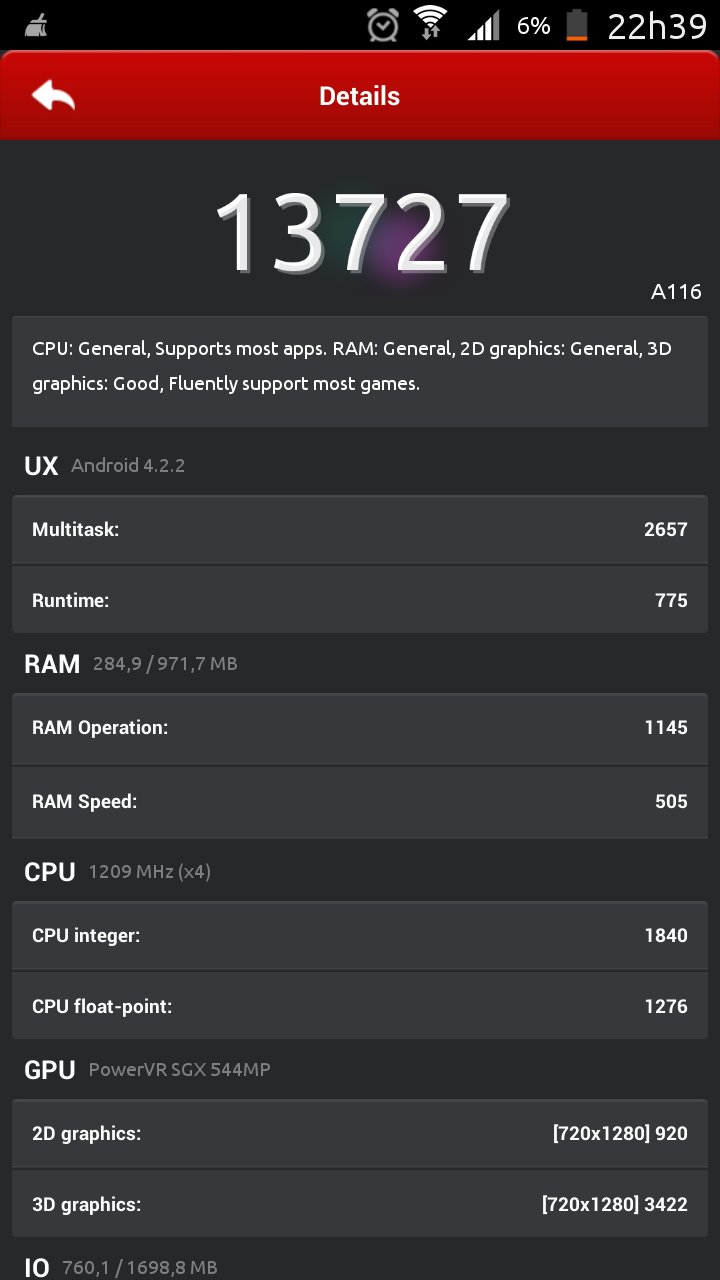Open the 3D graphics result row
Image resolution: width=720 pixels, height=1280 pixels.
click(x=360, y=1205)
